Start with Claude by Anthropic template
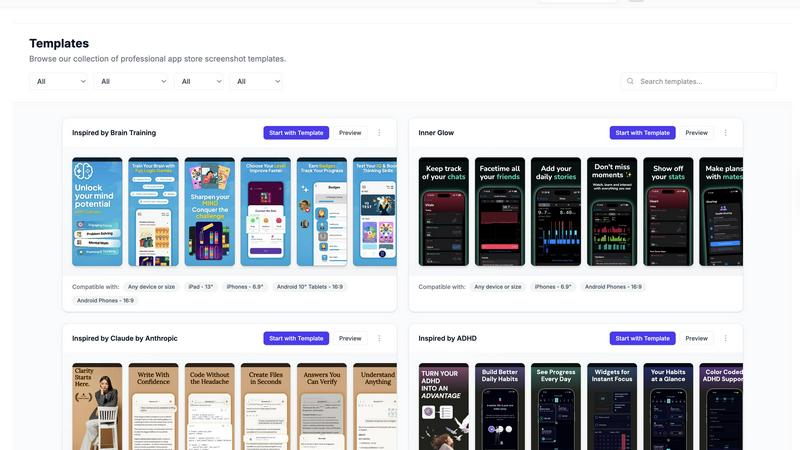The image size is (800, 450). pos(296,338)
